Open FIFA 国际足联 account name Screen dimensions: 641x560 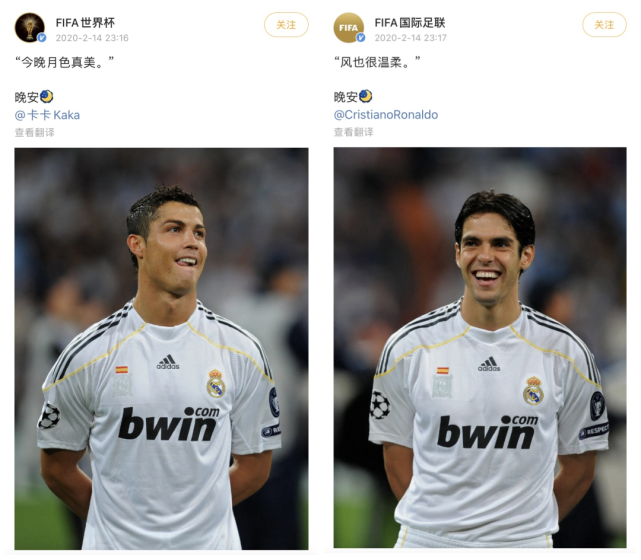coord(410,23)
